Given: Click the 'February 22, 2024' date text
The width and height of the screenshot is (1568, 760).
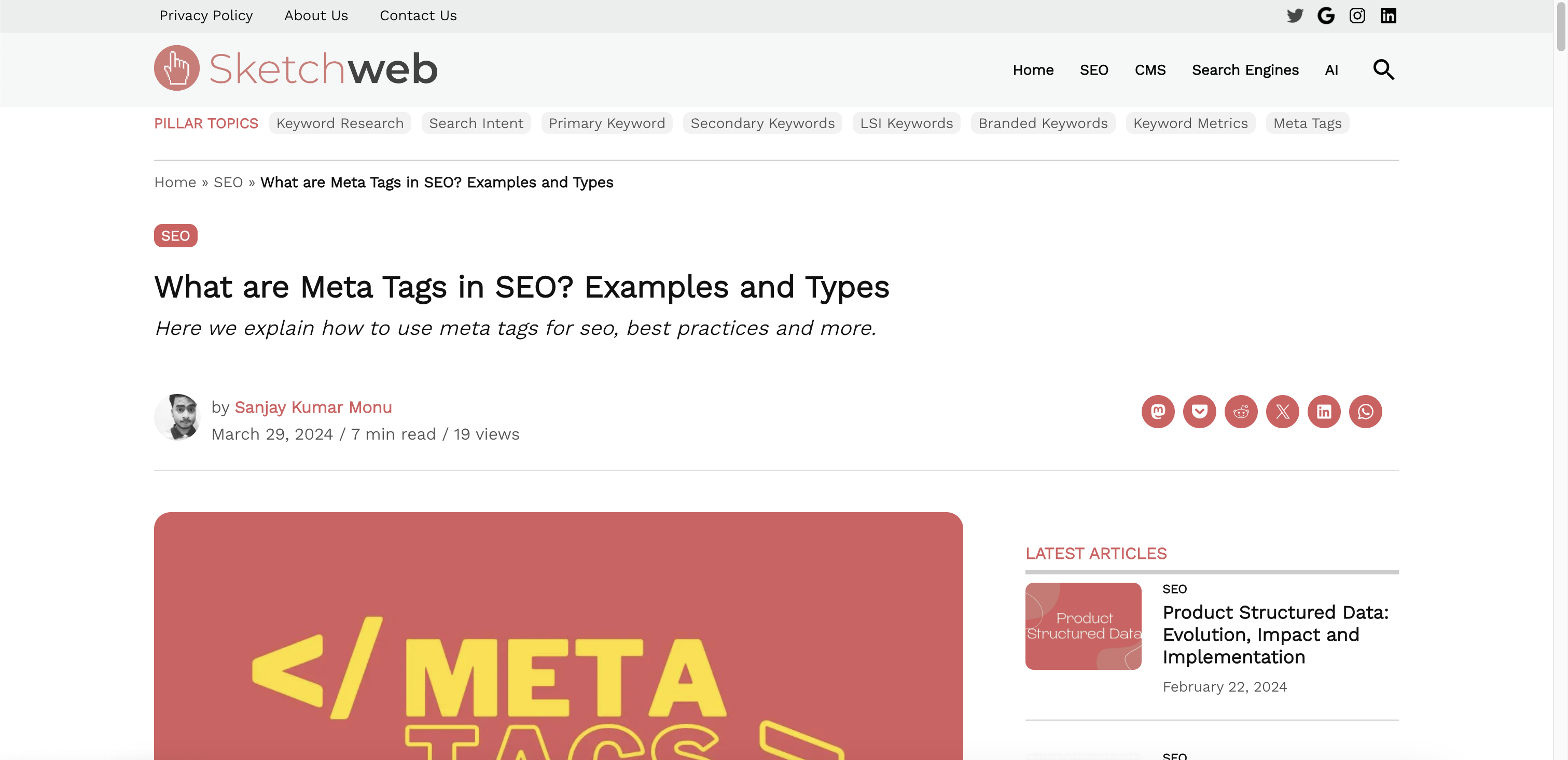Looking at the screenshot, I should tap(1224, 687).
